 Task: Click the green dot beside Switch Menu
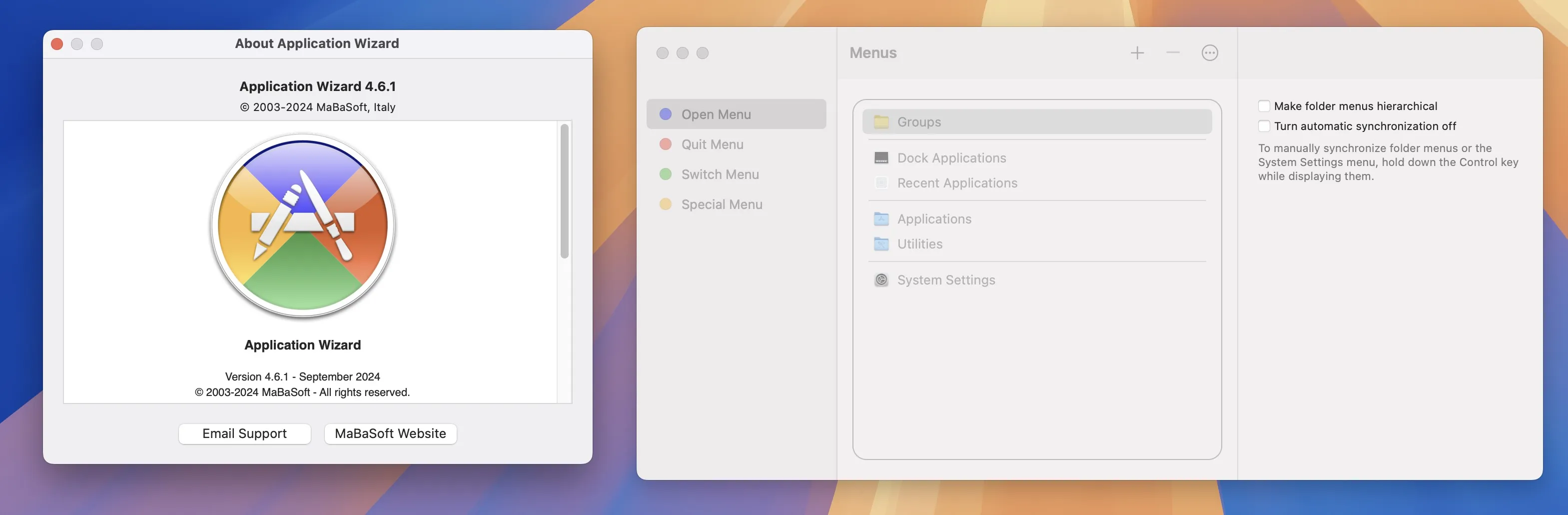(665, 174)
